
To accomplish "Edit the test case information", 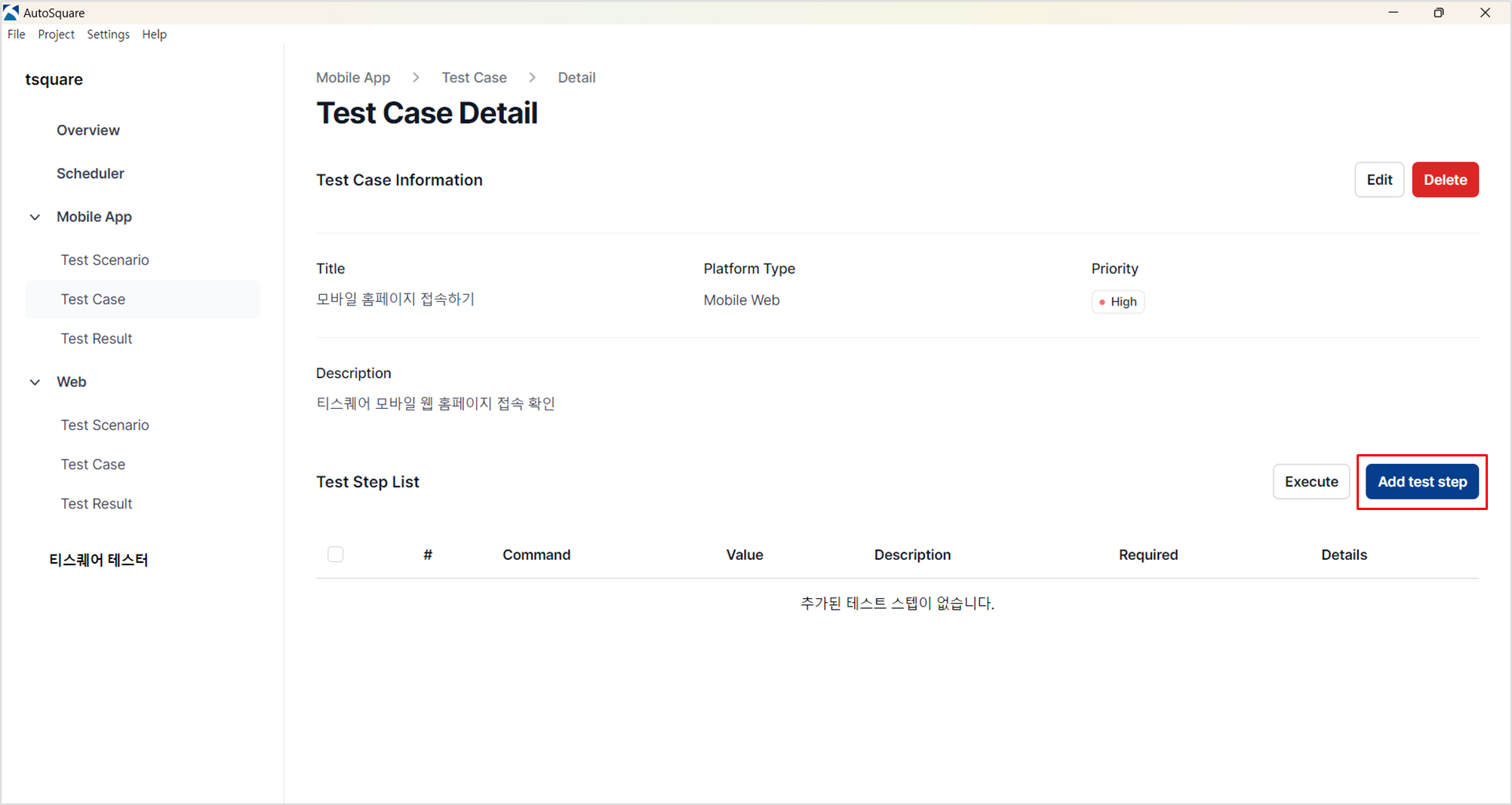I will pyautogui.click(x=1379, y=180).
